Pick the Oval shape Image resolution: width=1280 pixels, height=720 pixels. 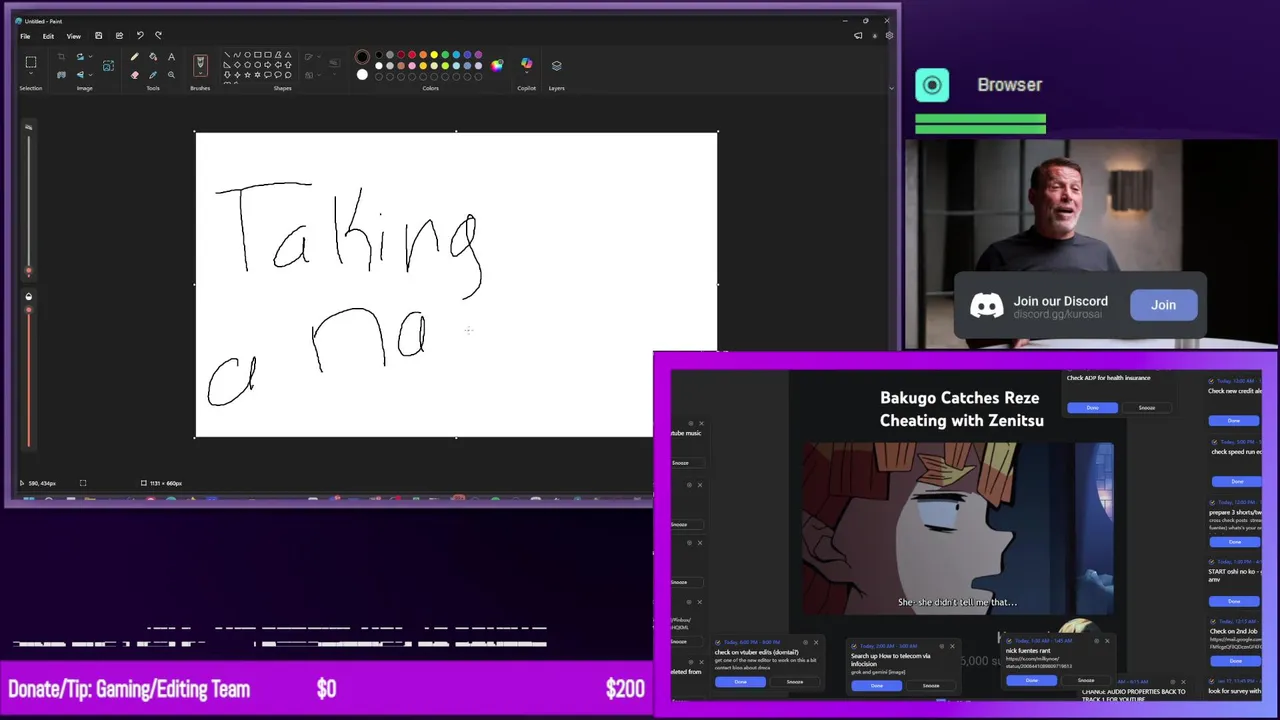pos(247,54)
